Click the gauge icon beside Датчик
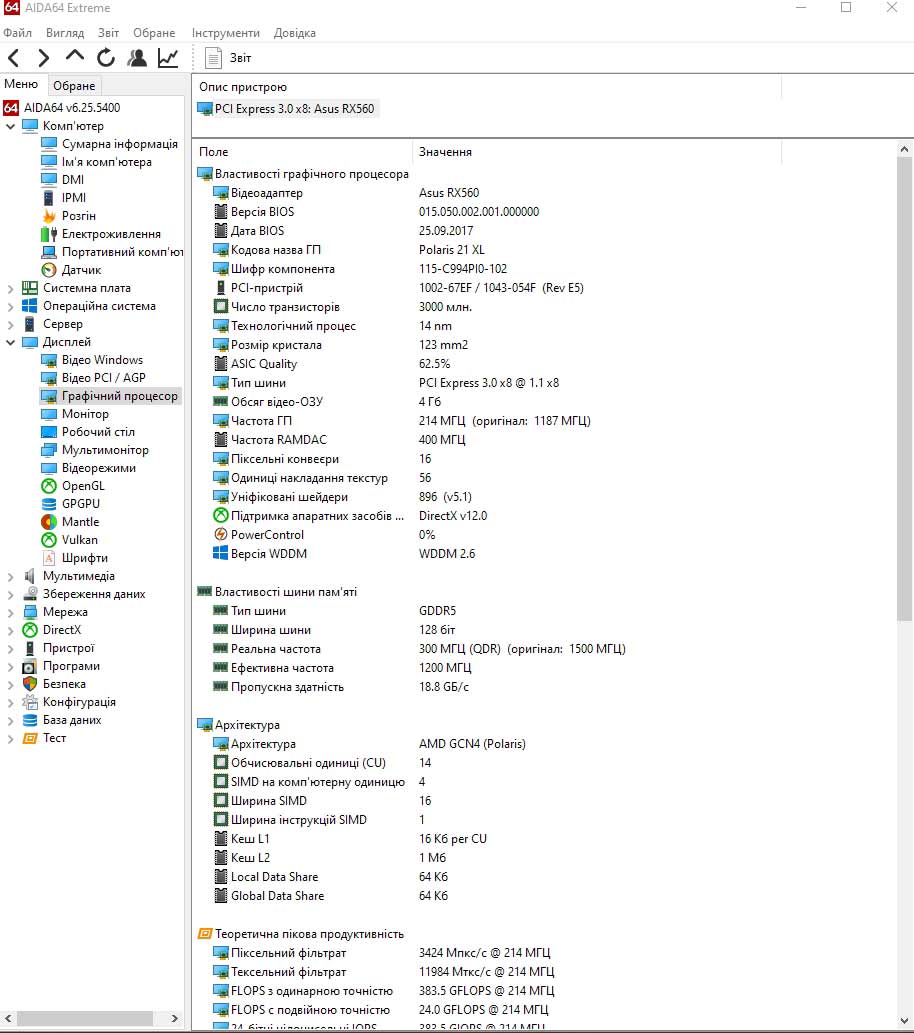The height and width of the screenshot is (1033, 914). [49, 270]
